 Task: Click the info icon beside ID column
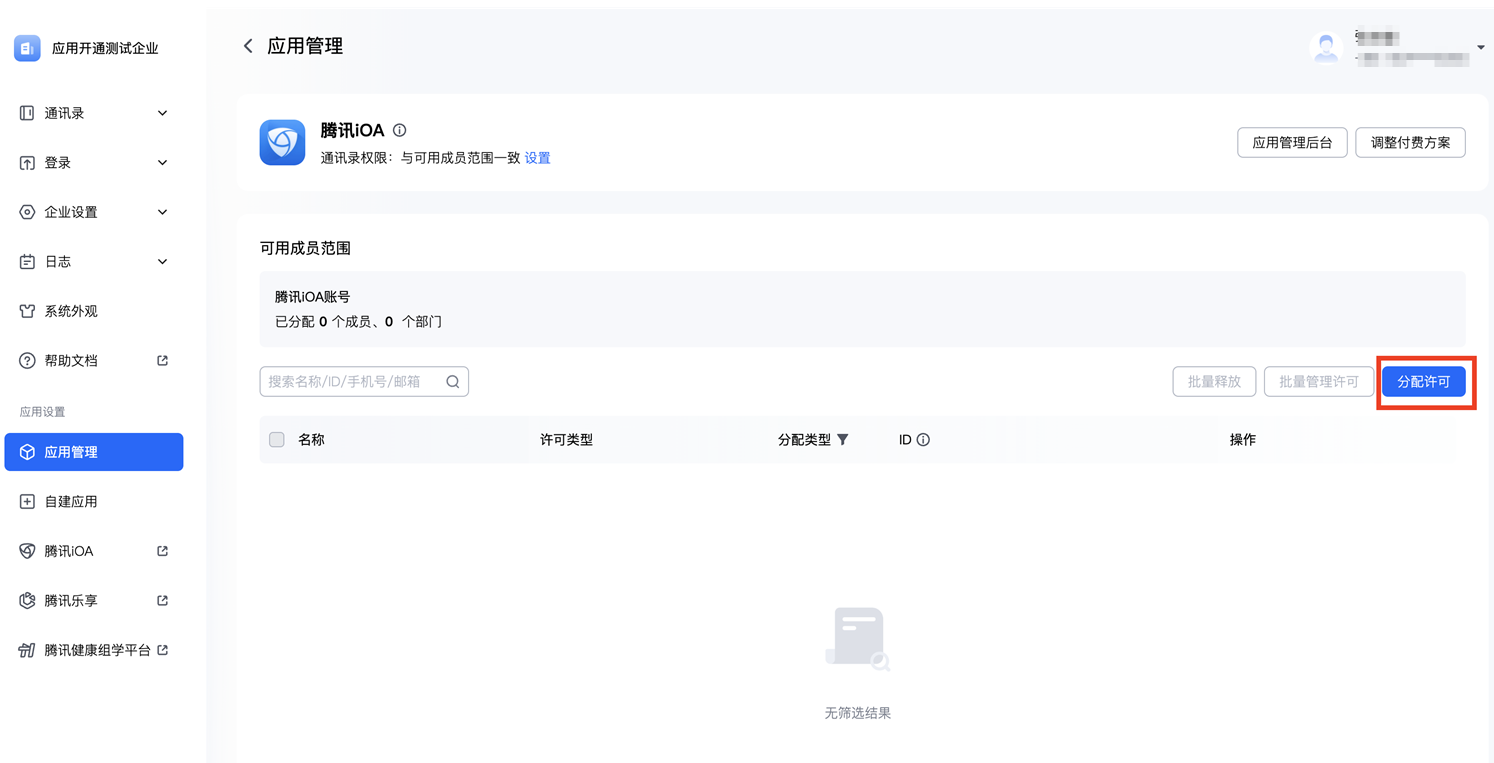923,439
